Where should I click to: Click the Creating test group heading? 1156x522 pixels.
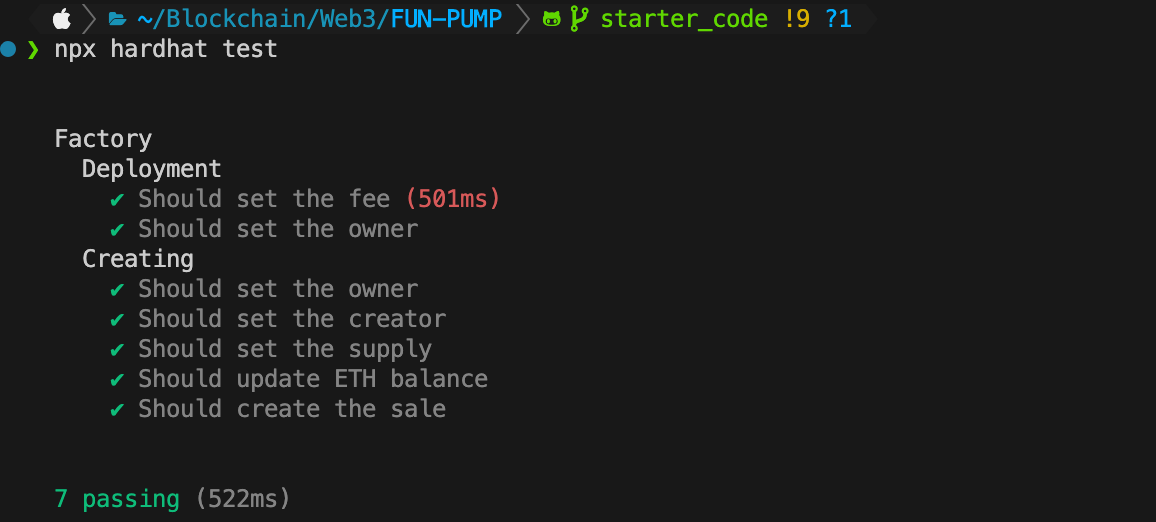pos(138,260)
